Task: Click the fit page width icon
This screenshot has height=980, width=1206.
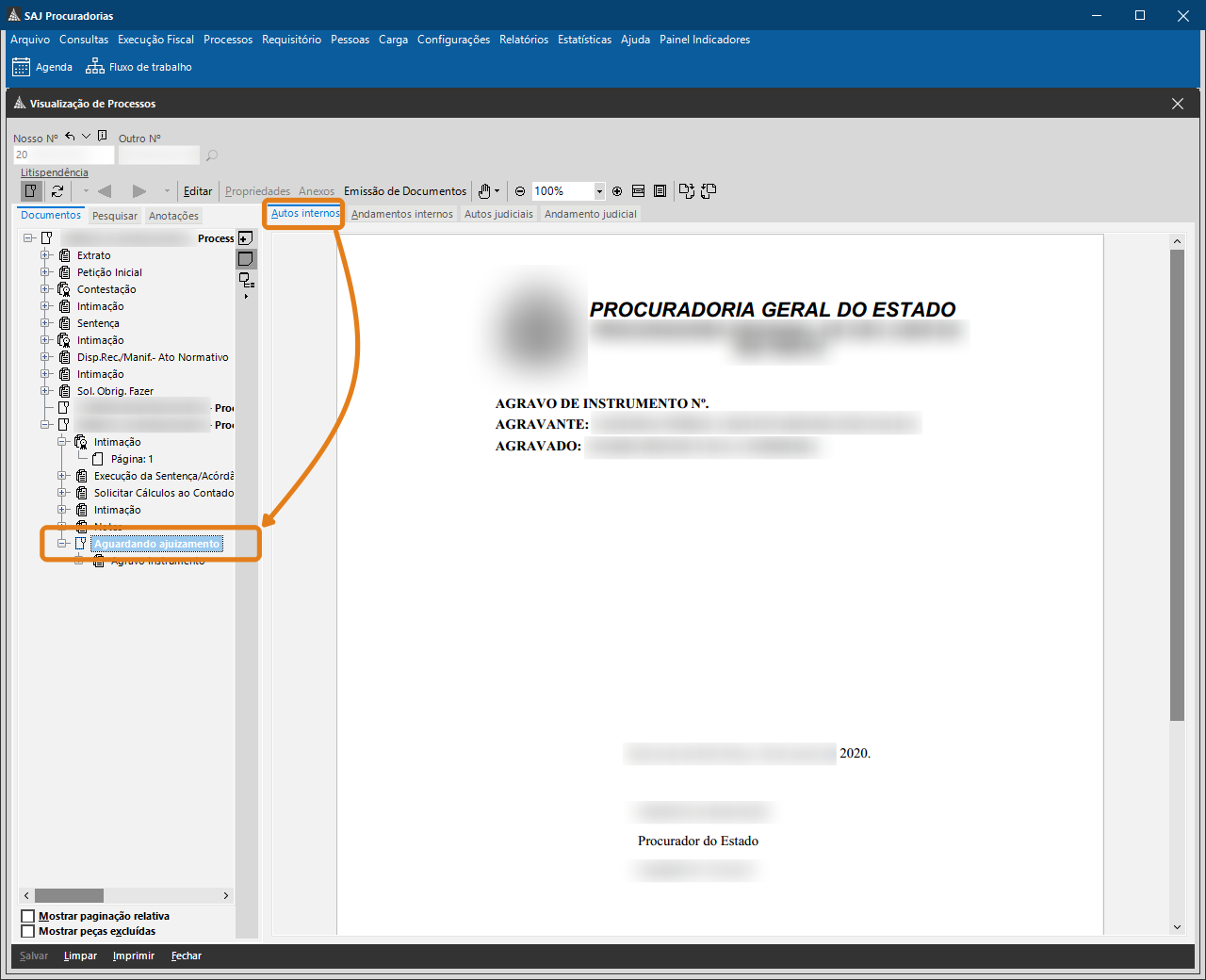Action: 638,191
